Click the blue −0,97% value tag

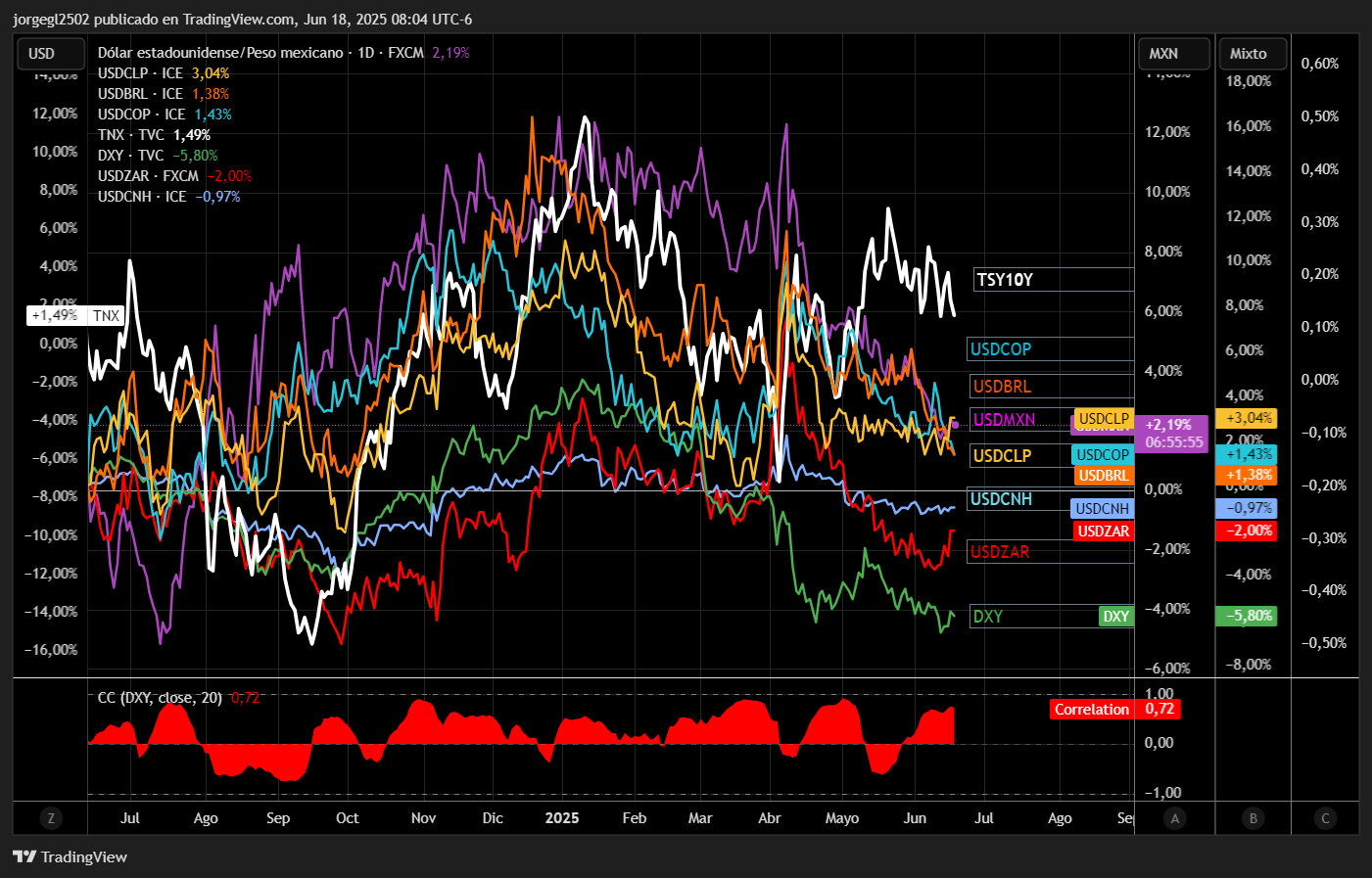pyautogui.click(x=1247, y=508)
